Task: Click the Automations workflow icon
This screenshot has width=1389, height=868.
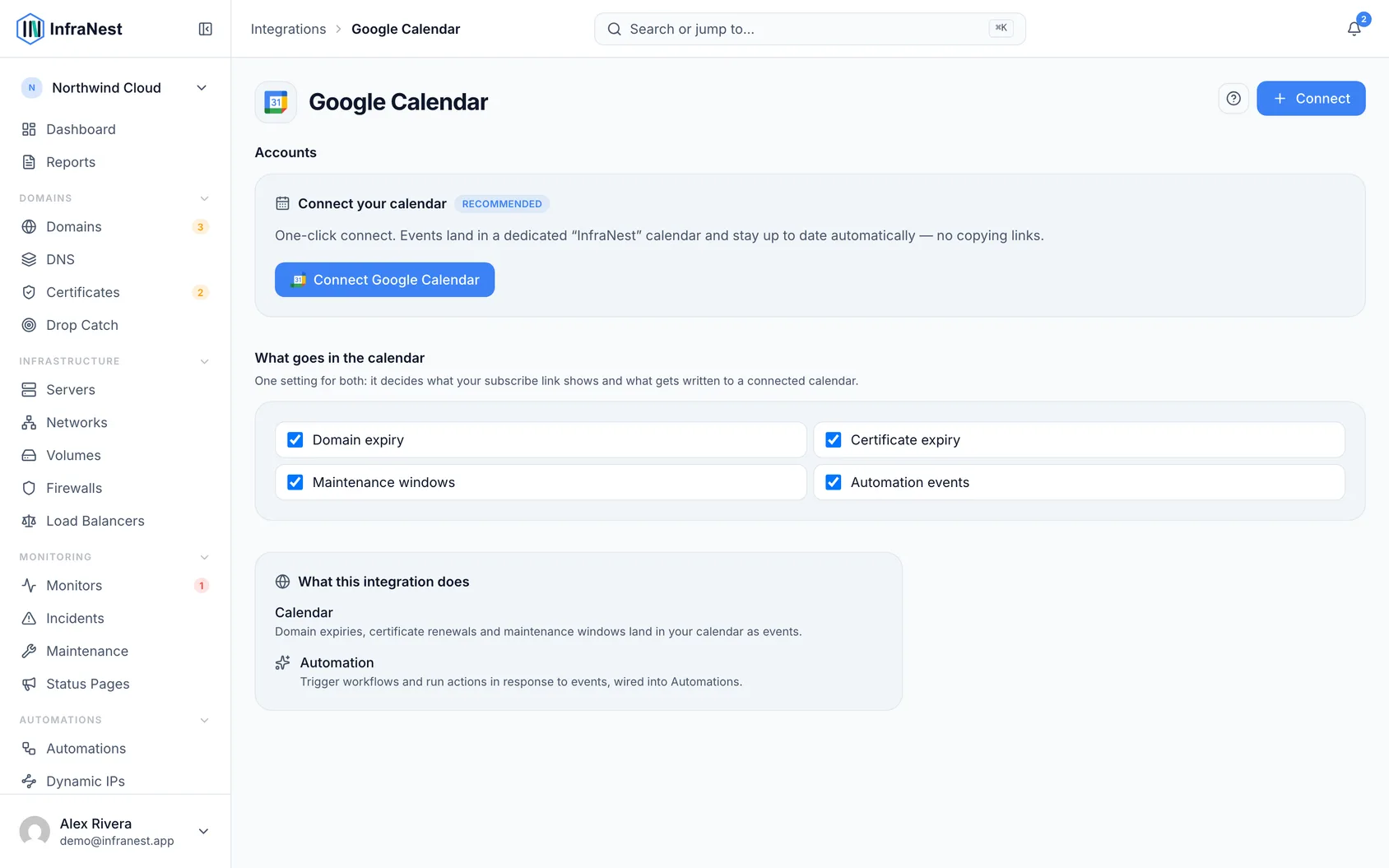Action: click(x=29, y=748)
